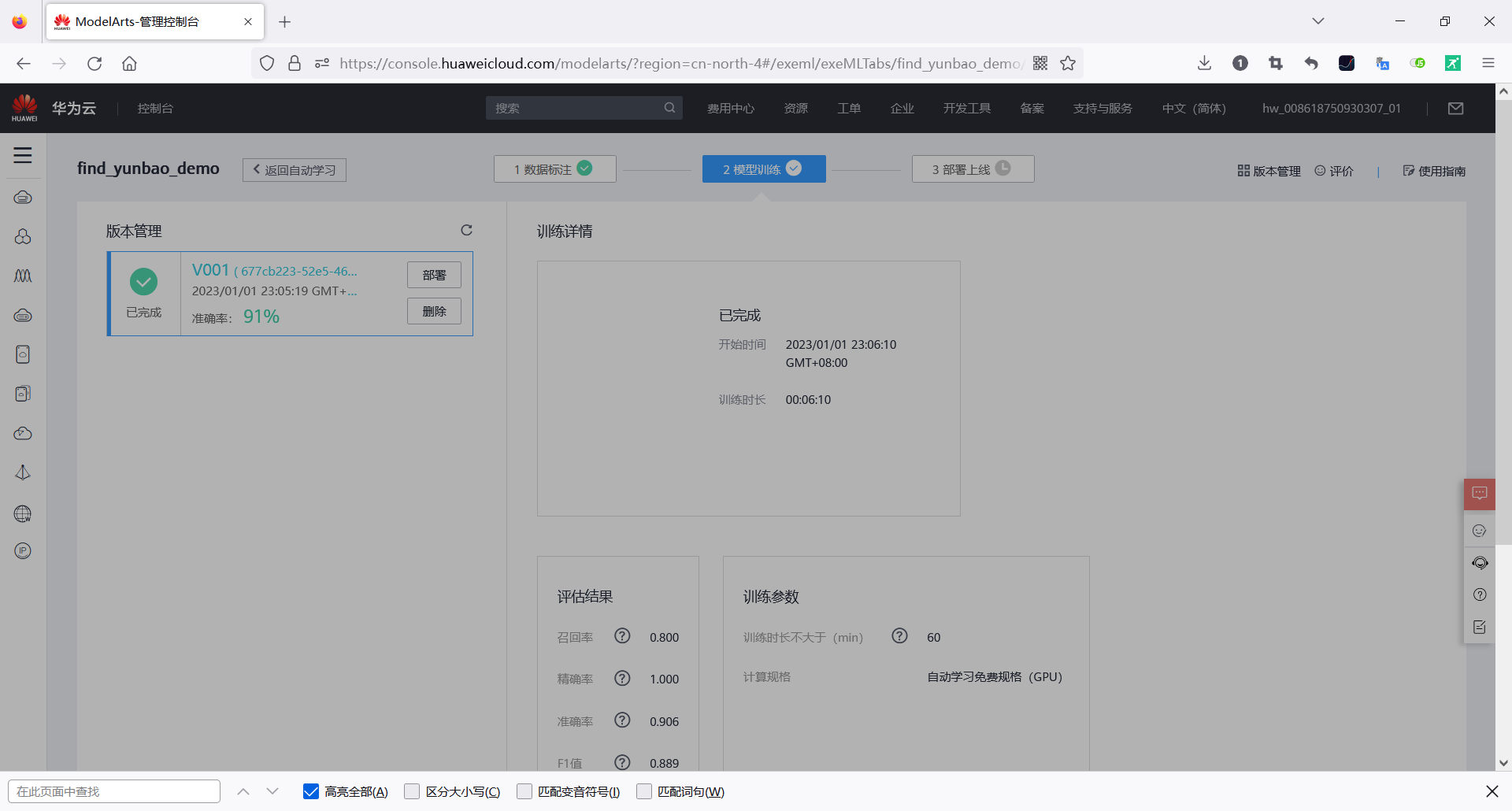Click 控制台 link in header

point(155,108)
